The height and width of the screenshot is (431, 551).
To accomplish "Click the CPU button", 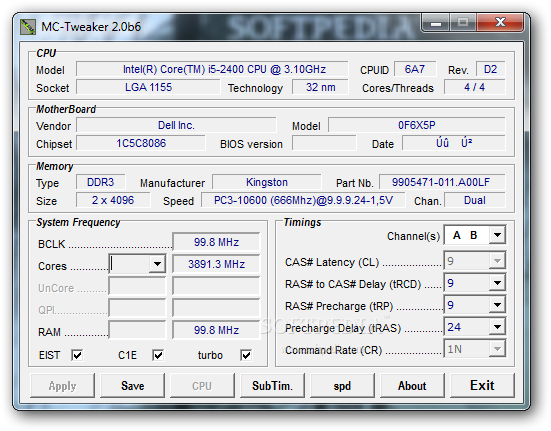I will (x=202, y=386).
